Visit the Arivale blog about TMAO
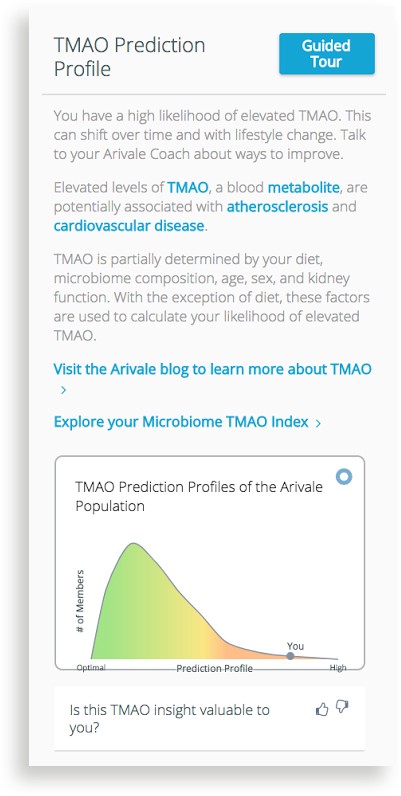The width and height of the screenshot is (401, 796). [x=213, y=369]
